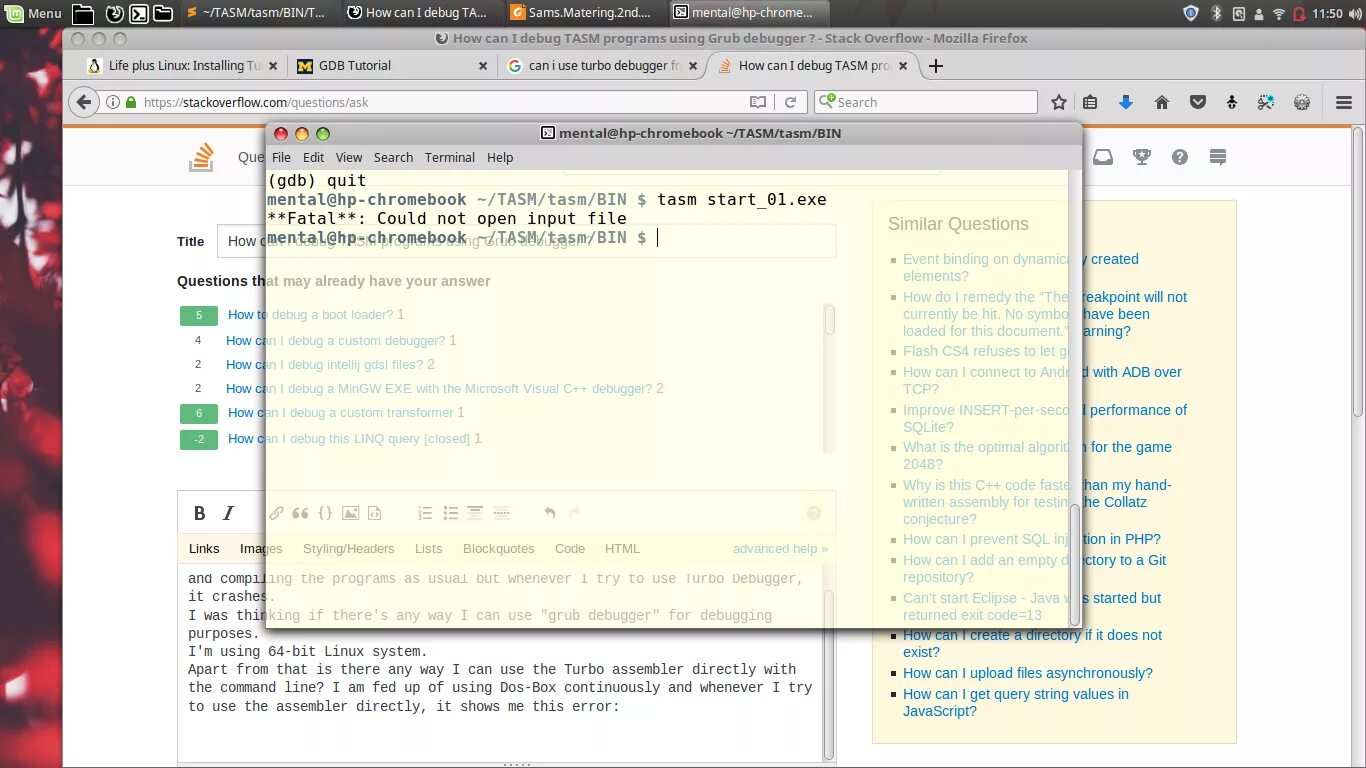Click the Firefox launcher icon in top panel
This screenshot has width=1366, height=768.
[114, 14]
